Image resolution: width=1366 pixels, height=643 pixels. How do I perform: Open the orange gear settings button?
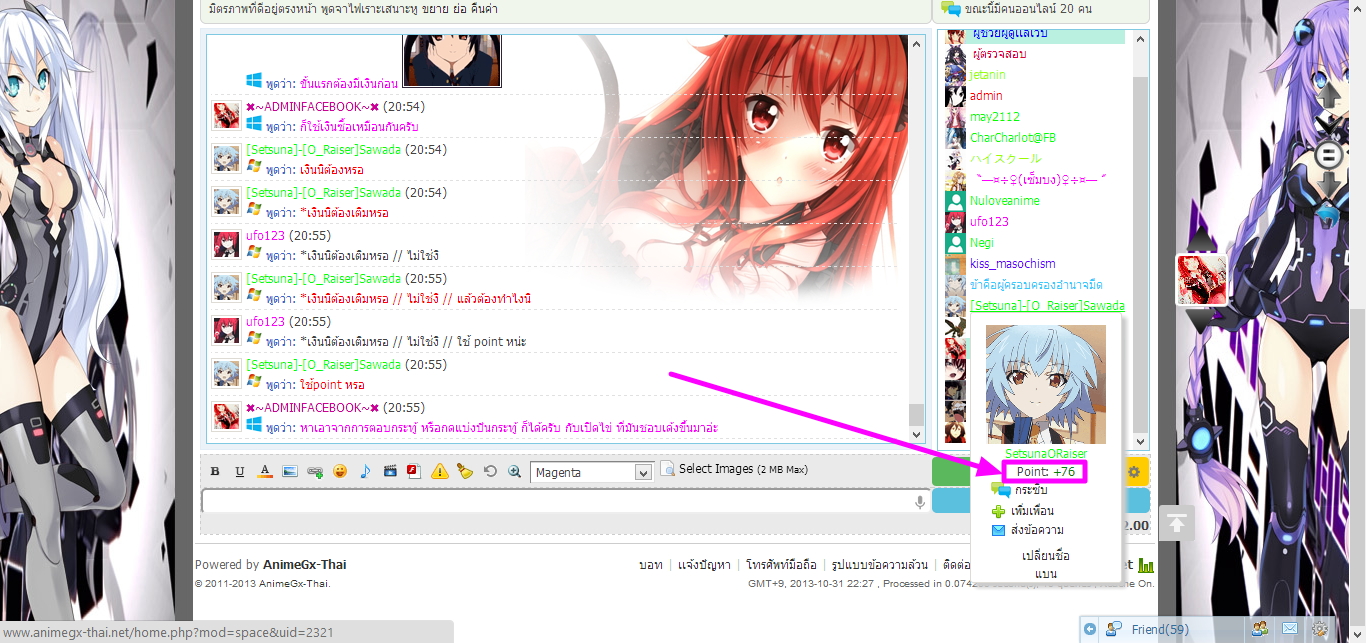click(1136, 472)
